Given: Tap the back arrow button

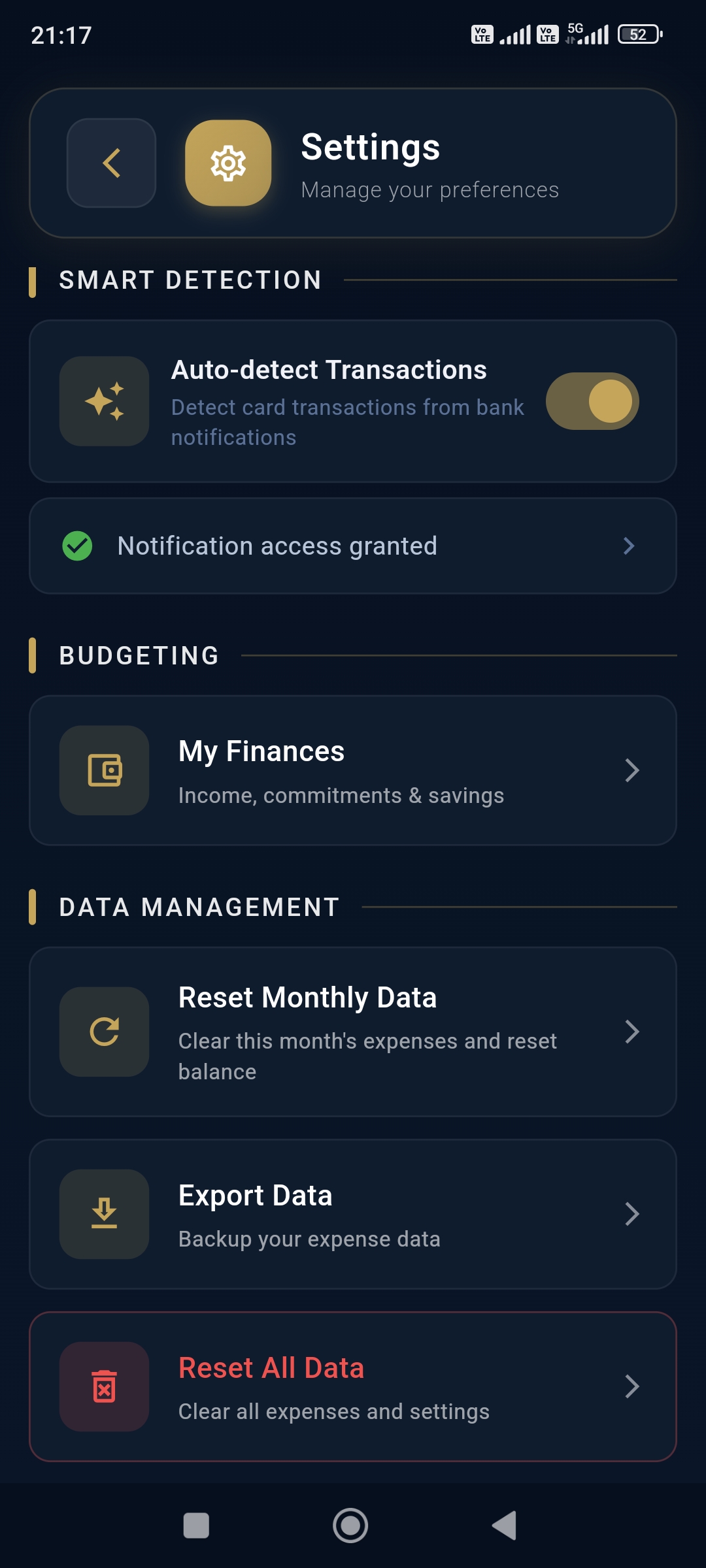Looking at the screenshot, I should tap(111, 163).
